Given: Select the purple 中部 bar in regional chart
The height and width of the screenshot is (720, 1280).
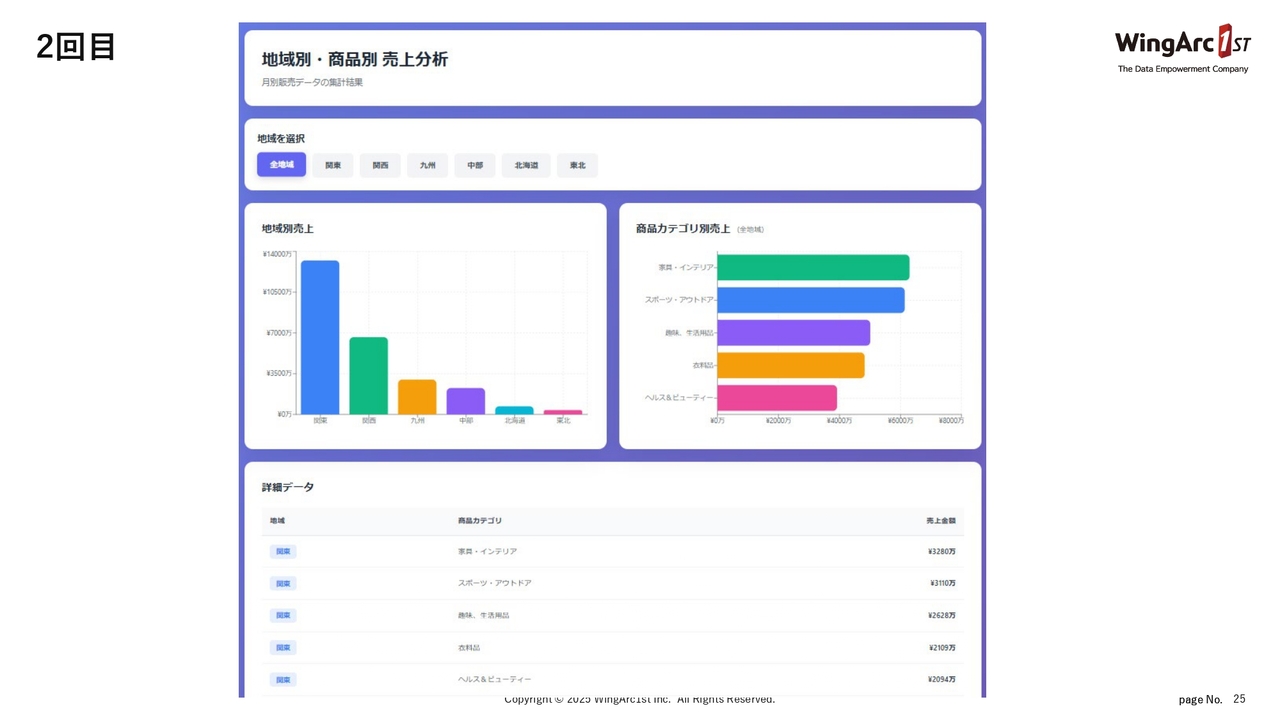Looking at the screenshot, I should [x=465, y=400].
